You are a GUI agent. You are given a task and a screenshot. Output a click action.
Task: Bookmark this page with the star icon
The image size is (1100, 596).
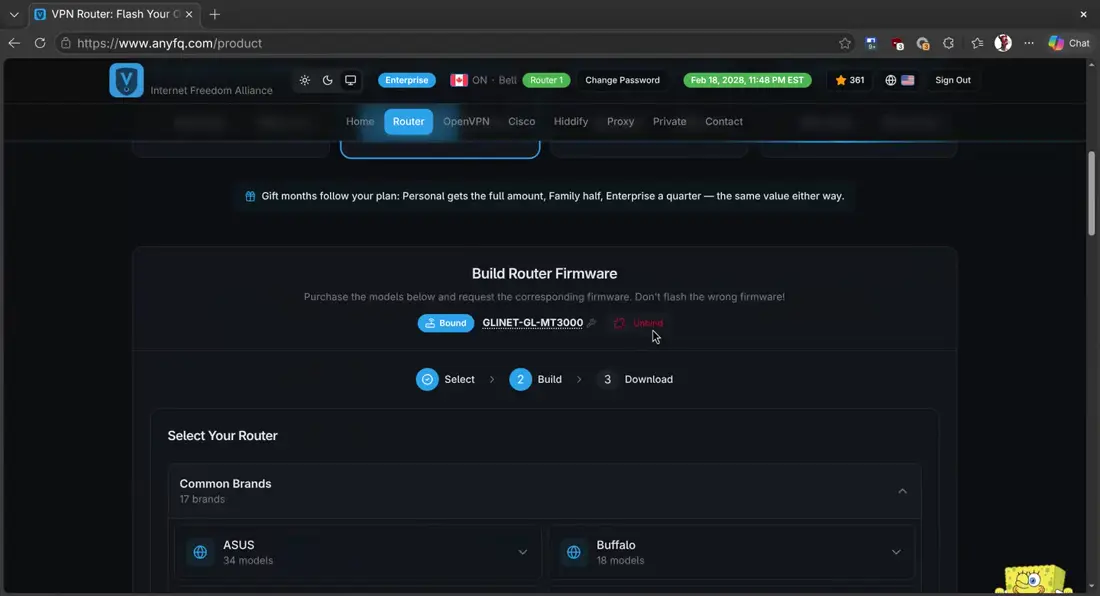(x=845, y=43)
